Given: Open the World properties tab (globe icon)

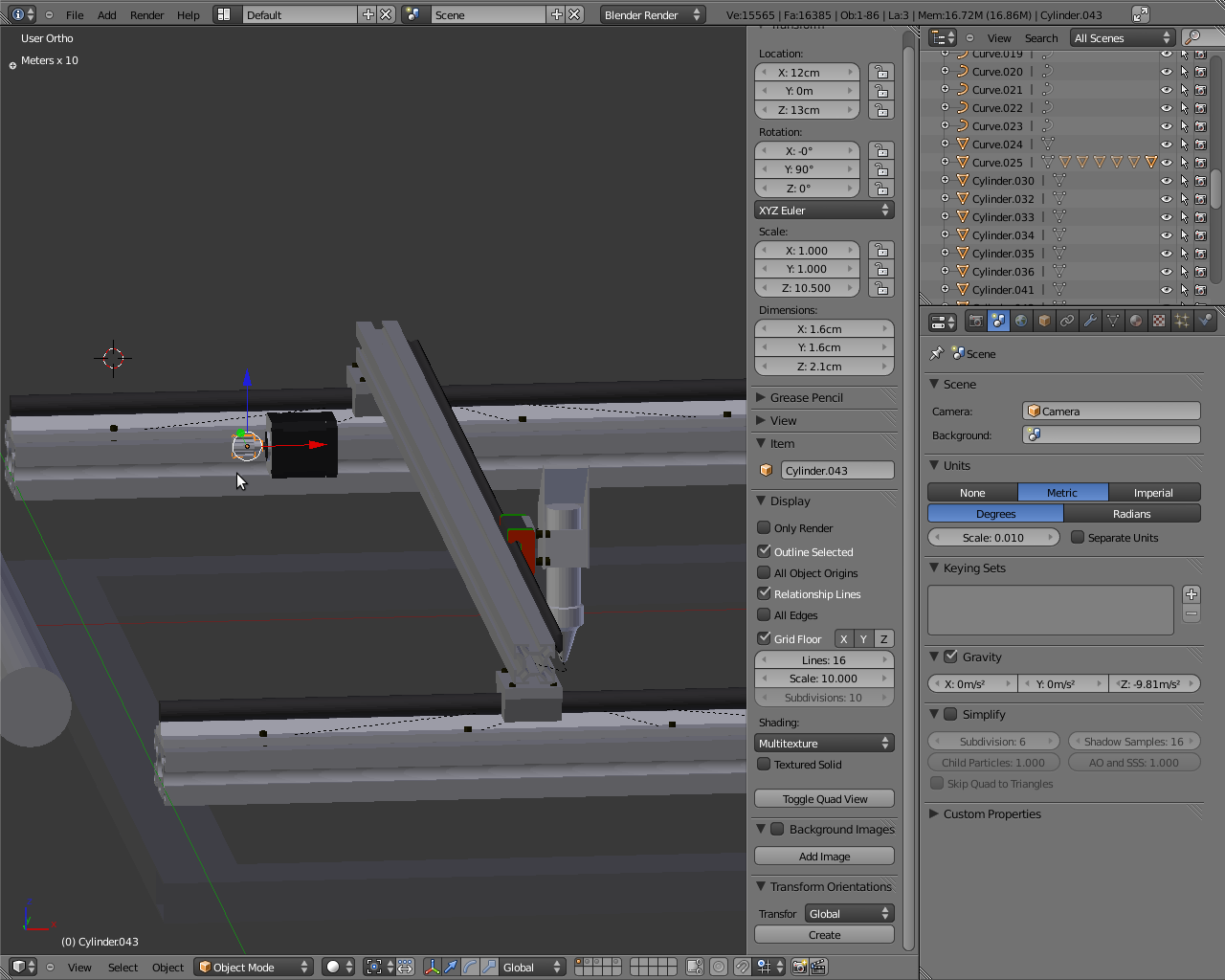Looking at the screenshot, I should coord(1021,322).
